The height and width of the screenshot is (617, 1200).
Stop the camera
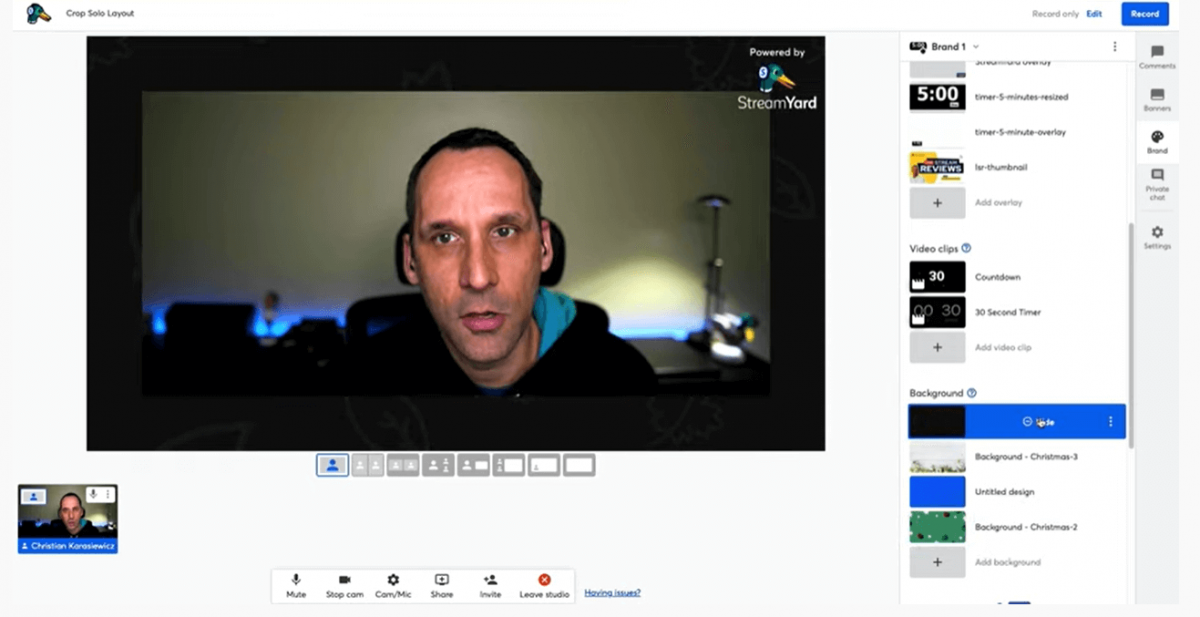click(x=344, y=586)
